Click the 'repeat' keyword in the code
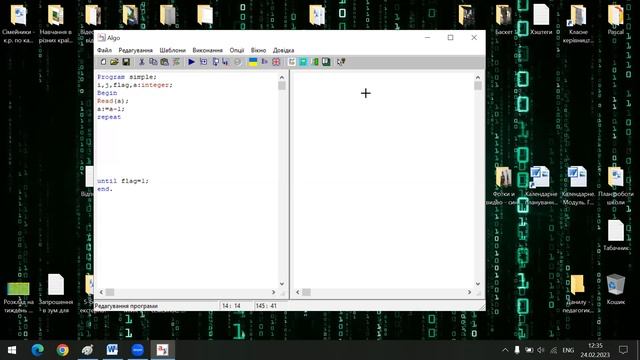The image size is (640, 360). pos(109,117)
